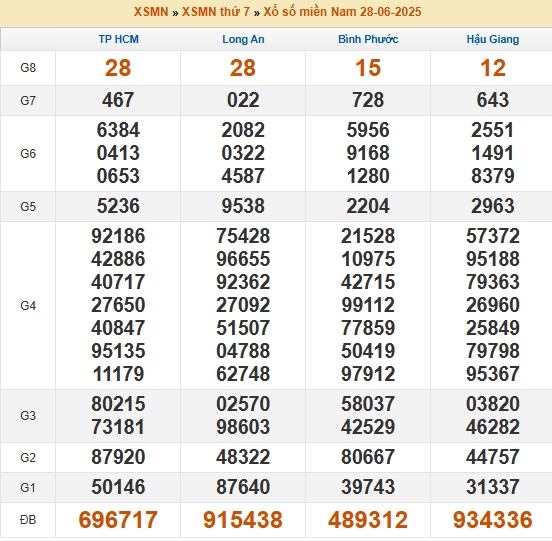Click G1 number 31337
This screenshot has height=541, width=552.
pyautogui.click(x=493, y=487)
